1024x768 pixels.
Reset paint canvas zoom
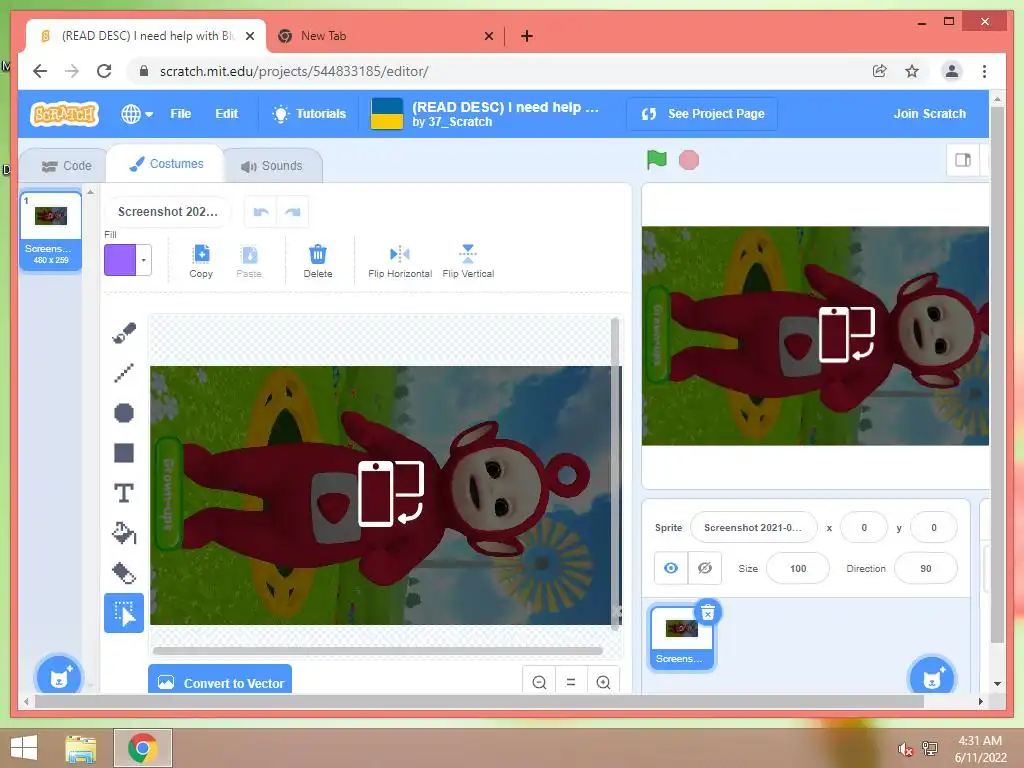(x=571, y=682)
